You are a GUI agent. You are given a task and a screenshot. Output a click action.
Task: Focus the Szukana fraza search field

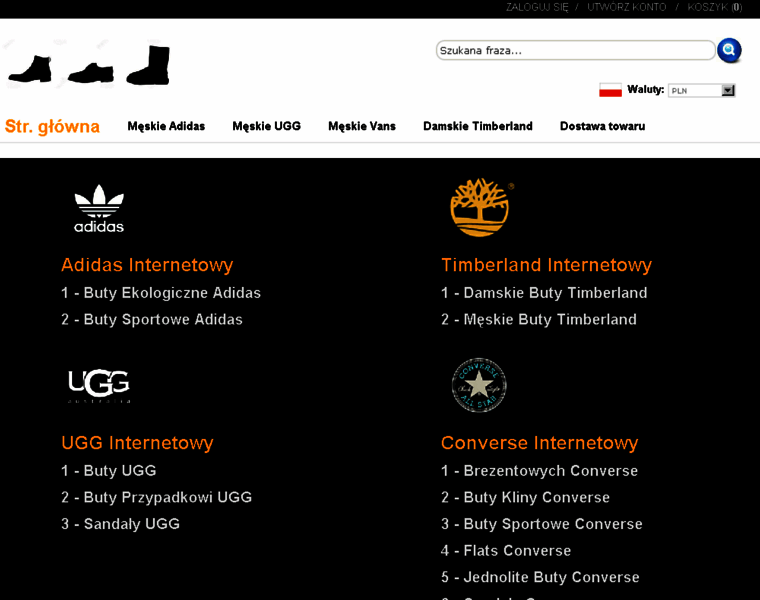tap(575, 50)
